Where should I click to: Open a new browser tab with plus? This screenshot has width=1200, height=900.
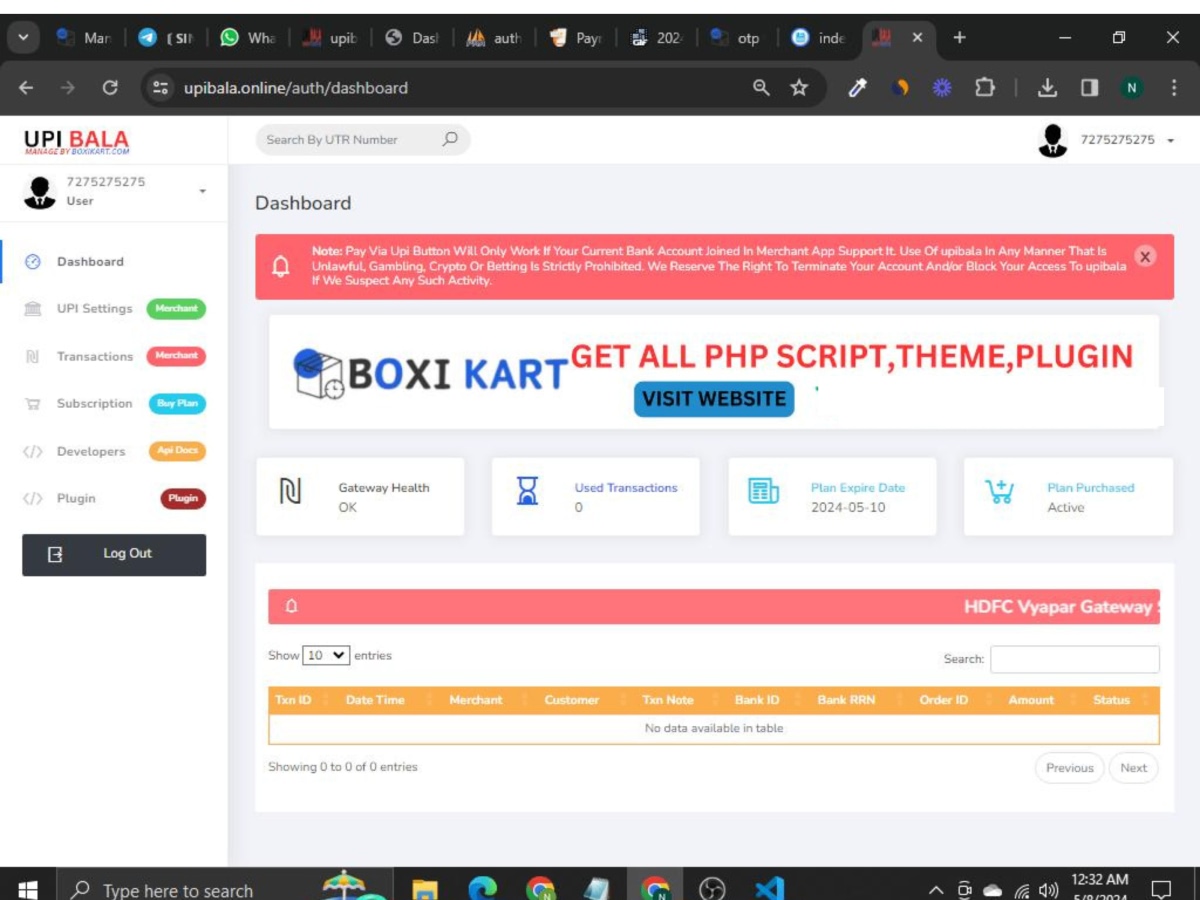coord(959,37)
